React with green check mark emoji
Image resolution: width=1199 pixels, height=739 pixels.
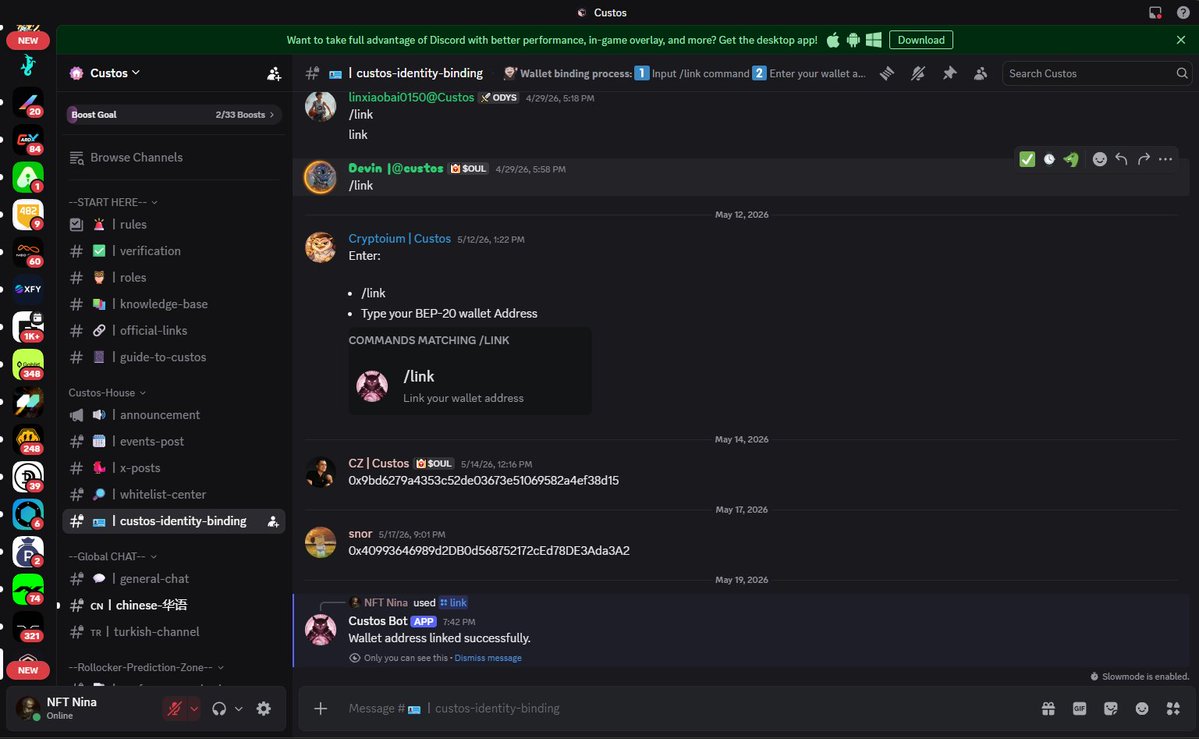coord(1027,159)
